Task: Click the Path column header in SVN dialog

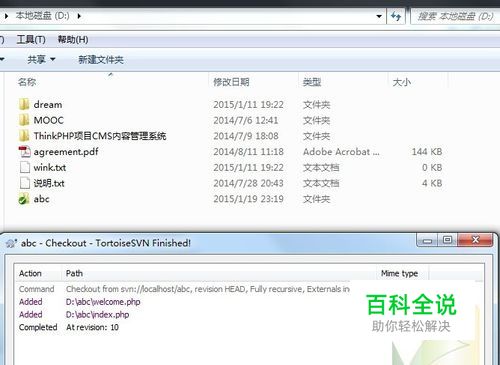Action: click(x=74, y=273)
